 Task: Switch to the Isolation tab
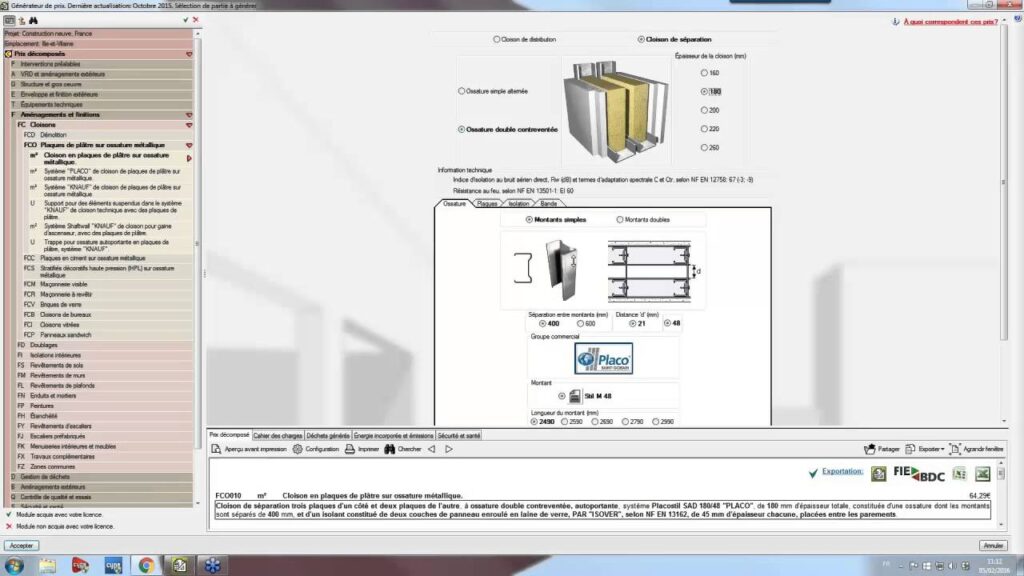tap(519, 203)
